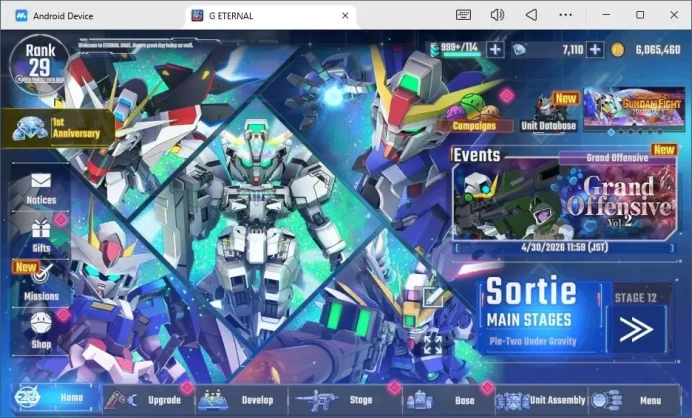Open the Gifts box icon

[x=41, y=229]
